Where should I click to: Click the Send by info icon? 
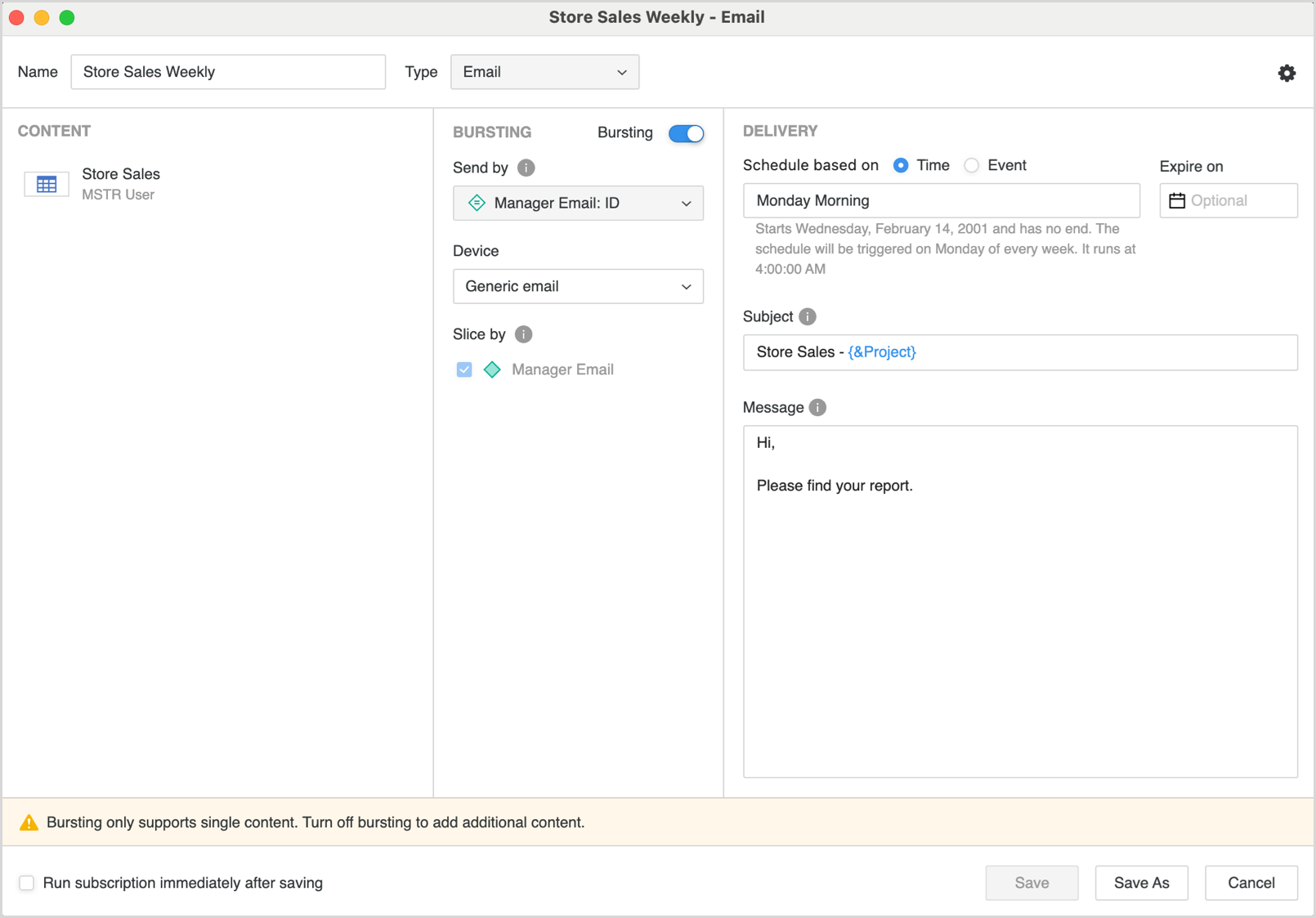click(x=526, y=168)
